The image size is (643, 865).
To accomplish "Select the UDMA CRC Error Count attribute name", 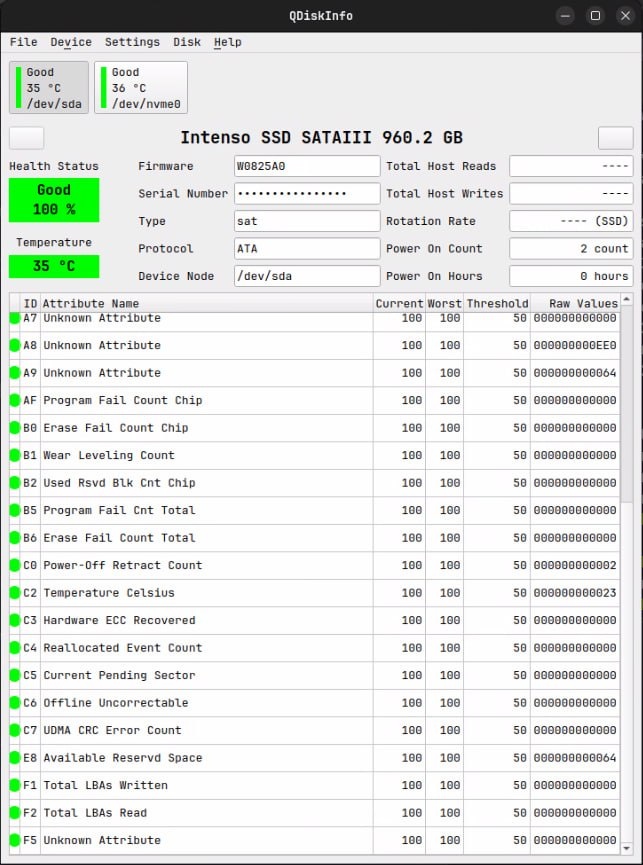I will 112,730.
